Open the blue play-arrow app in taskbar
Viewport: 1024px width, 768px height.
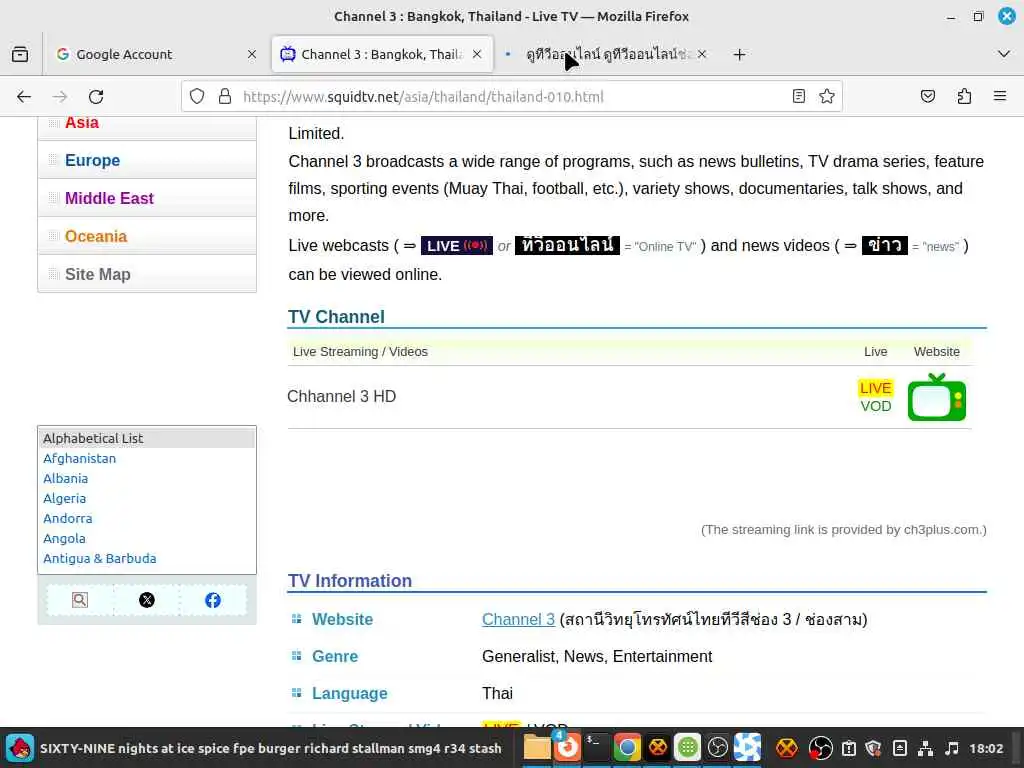[x=747, y=748]
